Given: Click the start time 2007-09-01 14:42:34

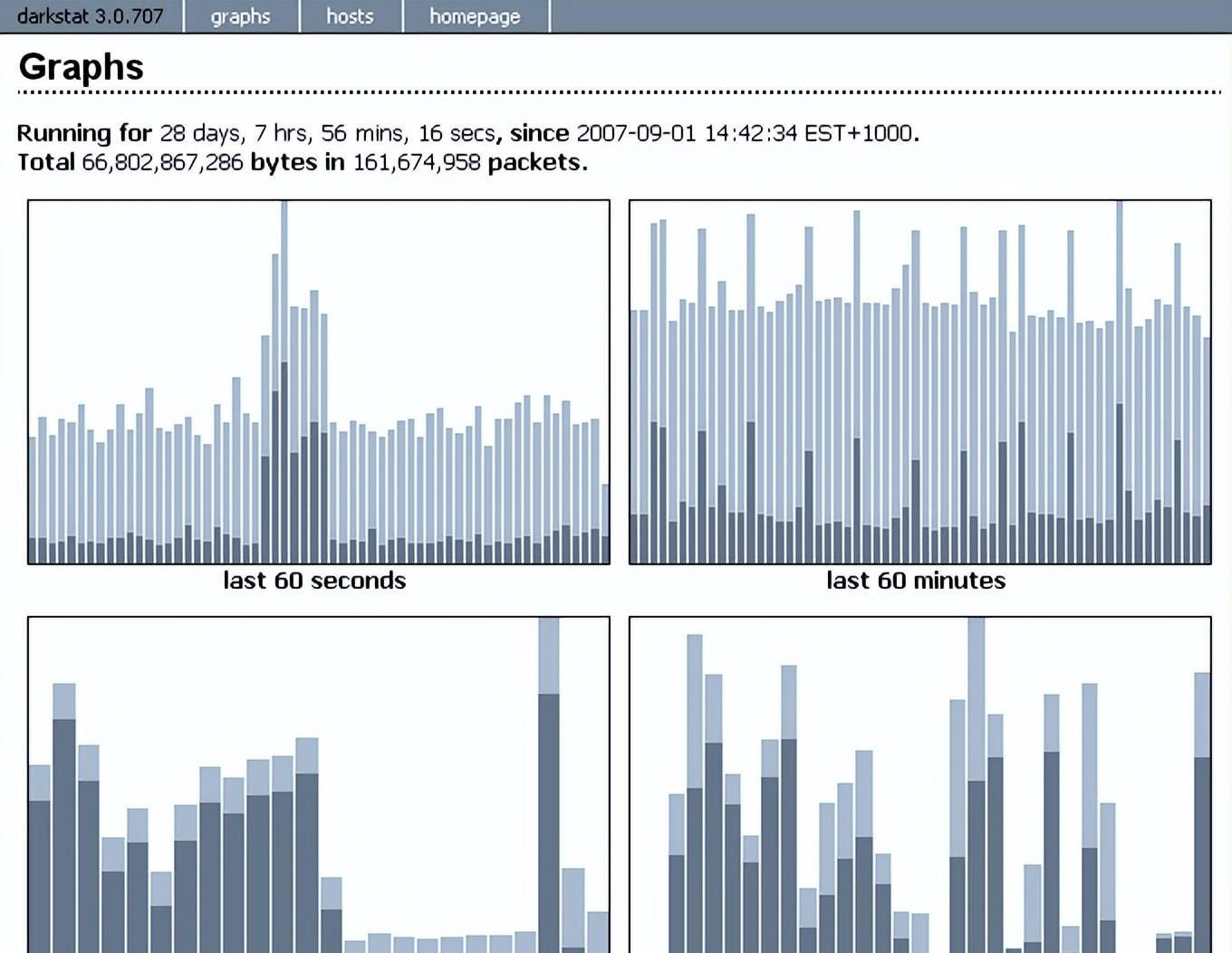Looking at the screenshot, I should pos(687,133).
